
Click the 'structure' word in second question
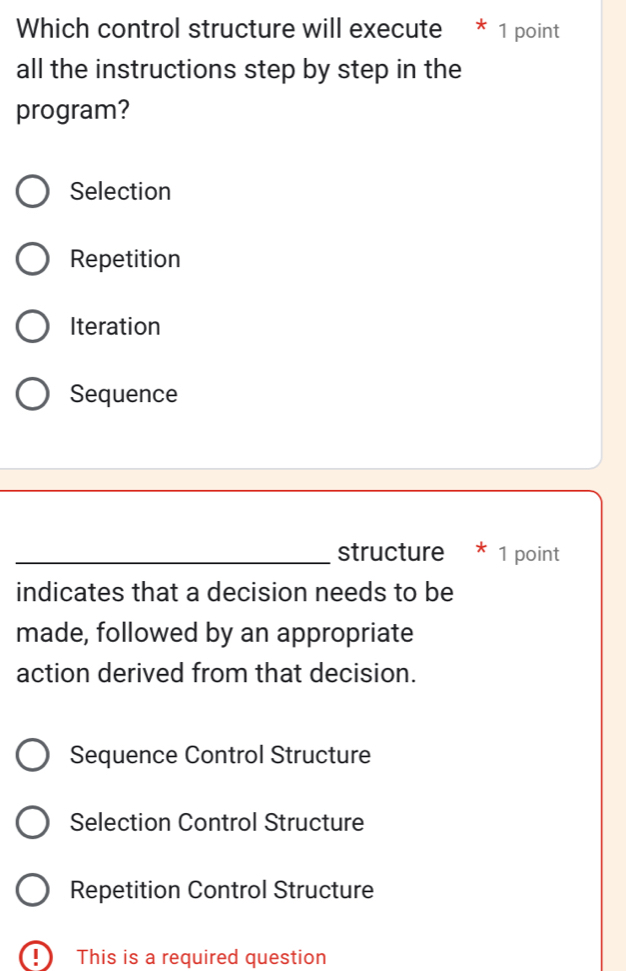pos(391,551)
